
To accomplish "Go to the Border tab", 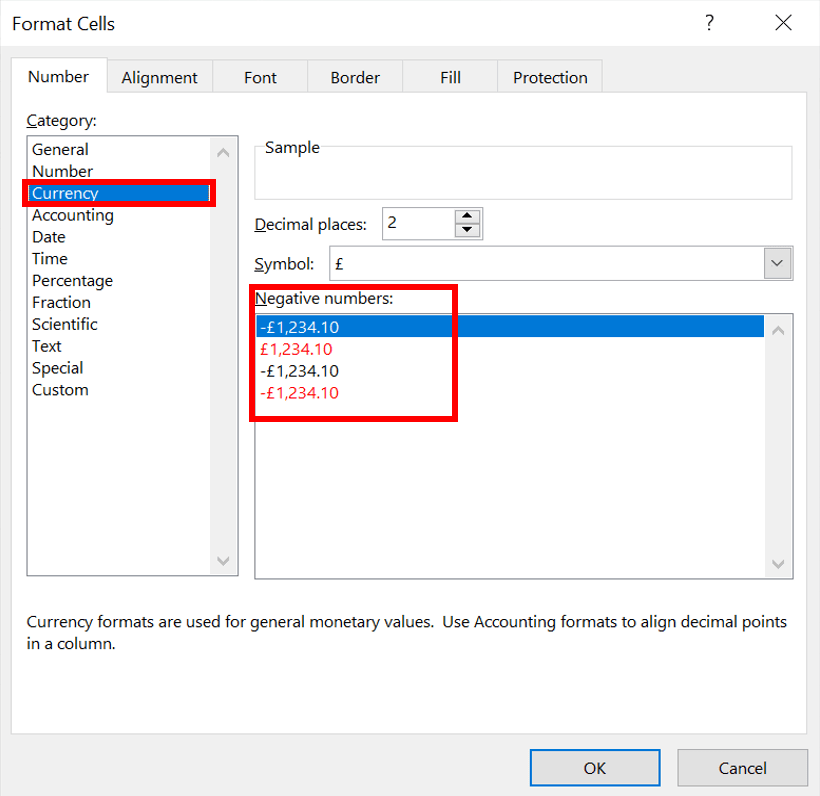I will coord(355,77).
